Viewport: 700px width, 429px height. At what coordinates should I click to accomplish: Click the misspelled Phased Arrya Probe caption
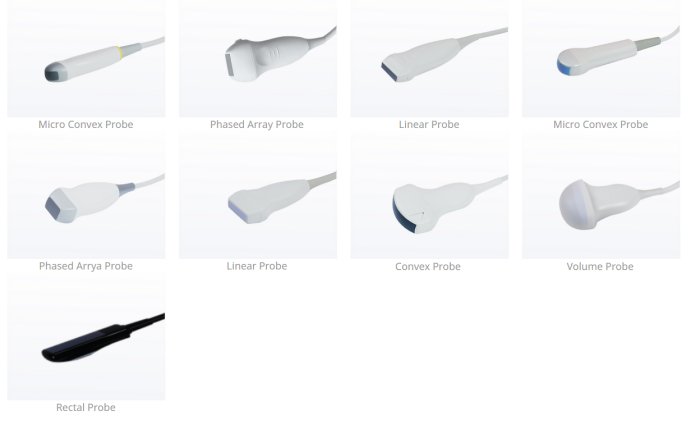pos(86,266)
